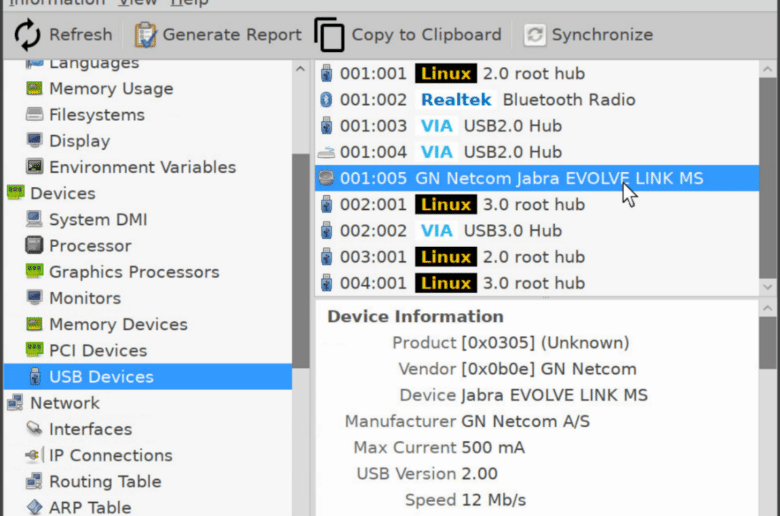780x516 pixels.
Task: Click the Memory Devices icon
Action: [34, 324]
